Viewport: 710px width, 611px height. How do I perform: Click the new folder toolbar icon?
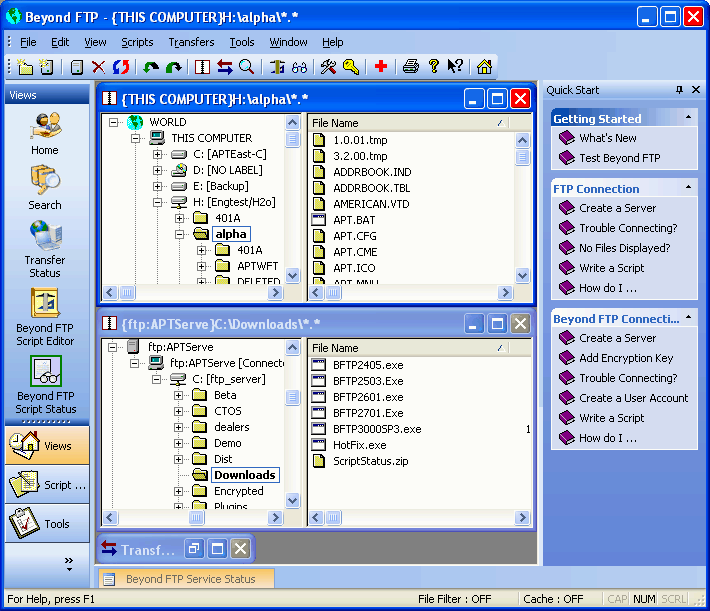25,67
